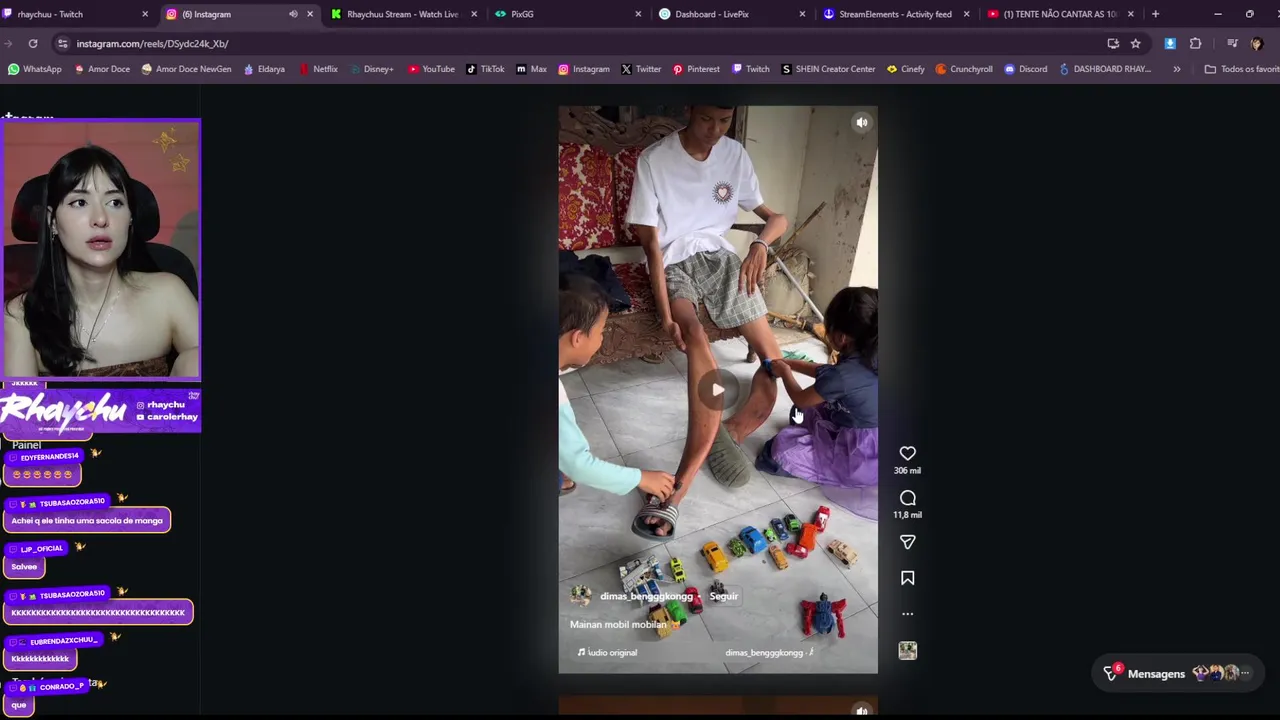Open the dimas_bengggkongg profile link

tap(646, 596)
